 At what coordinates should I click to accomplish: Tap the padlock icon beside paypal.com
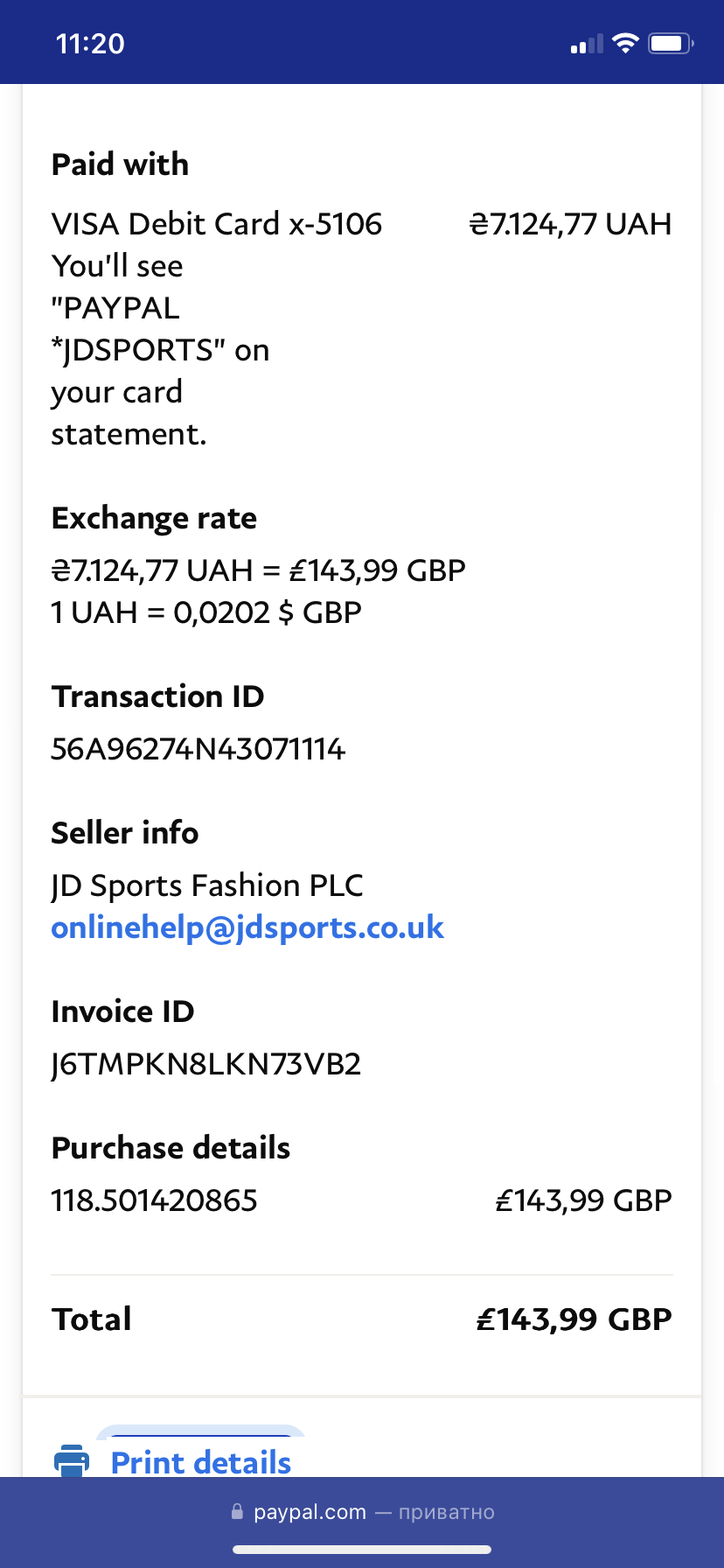click(x=237, y=1511)
